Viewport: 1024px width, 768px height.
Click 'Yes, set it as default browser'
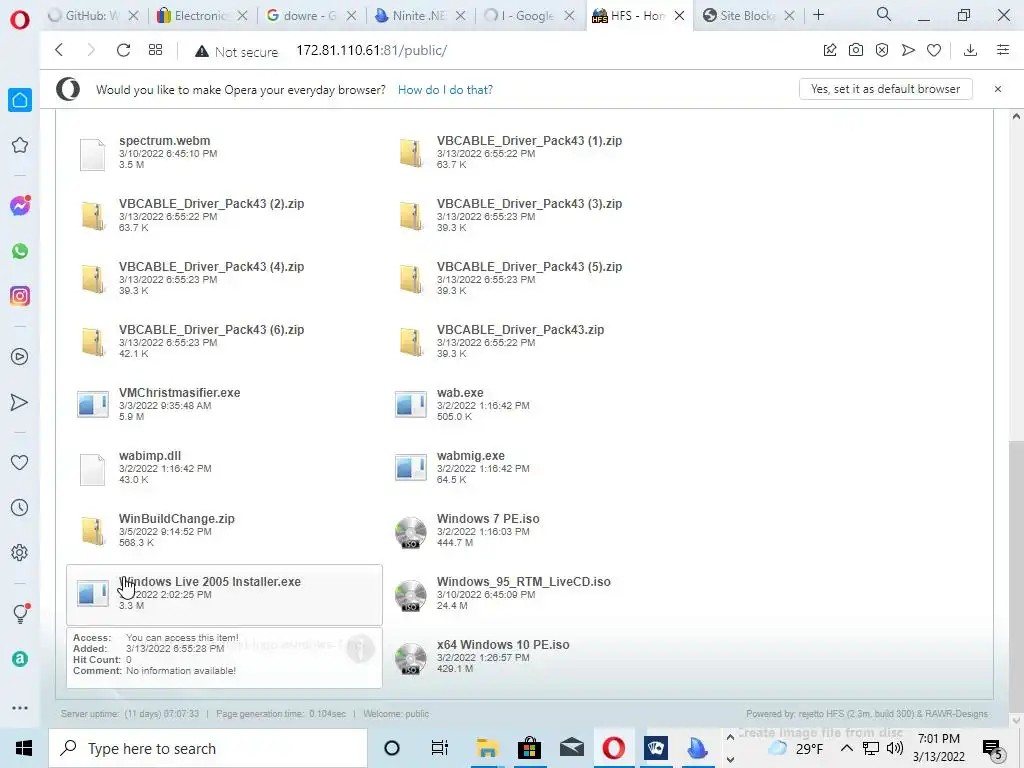tap(886, 89)
